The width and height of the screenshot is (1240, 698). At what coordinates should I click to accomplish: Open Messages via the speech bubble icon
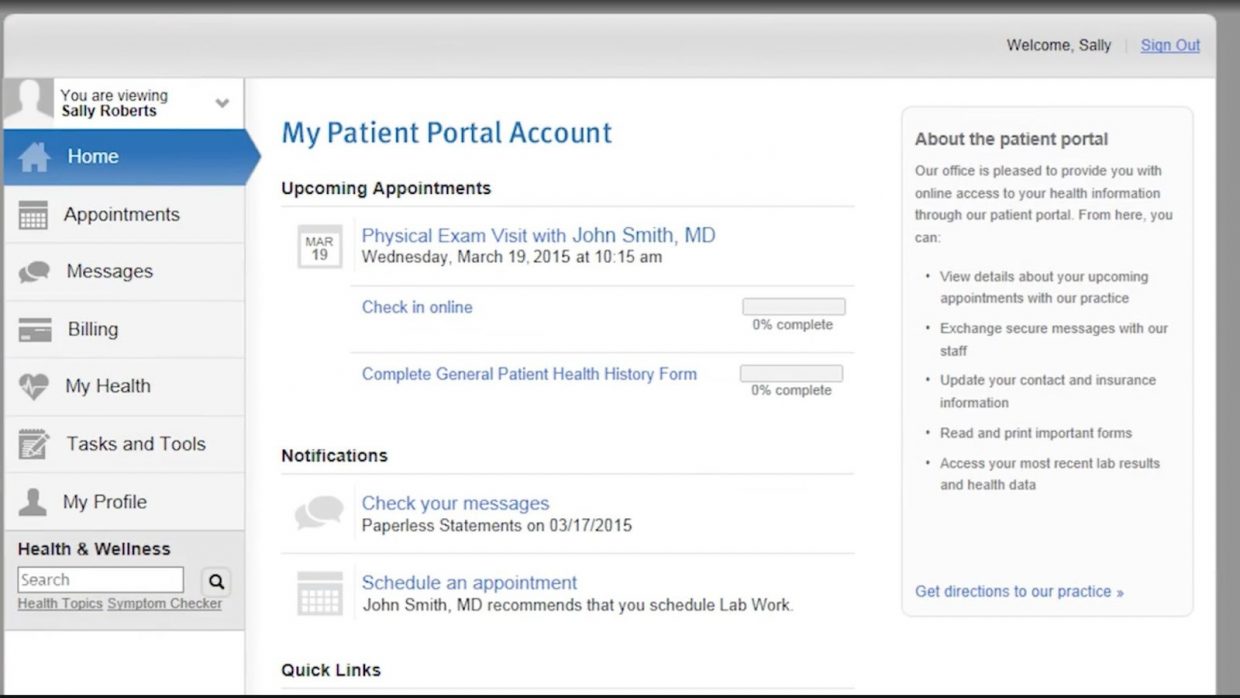pos(33,271)
